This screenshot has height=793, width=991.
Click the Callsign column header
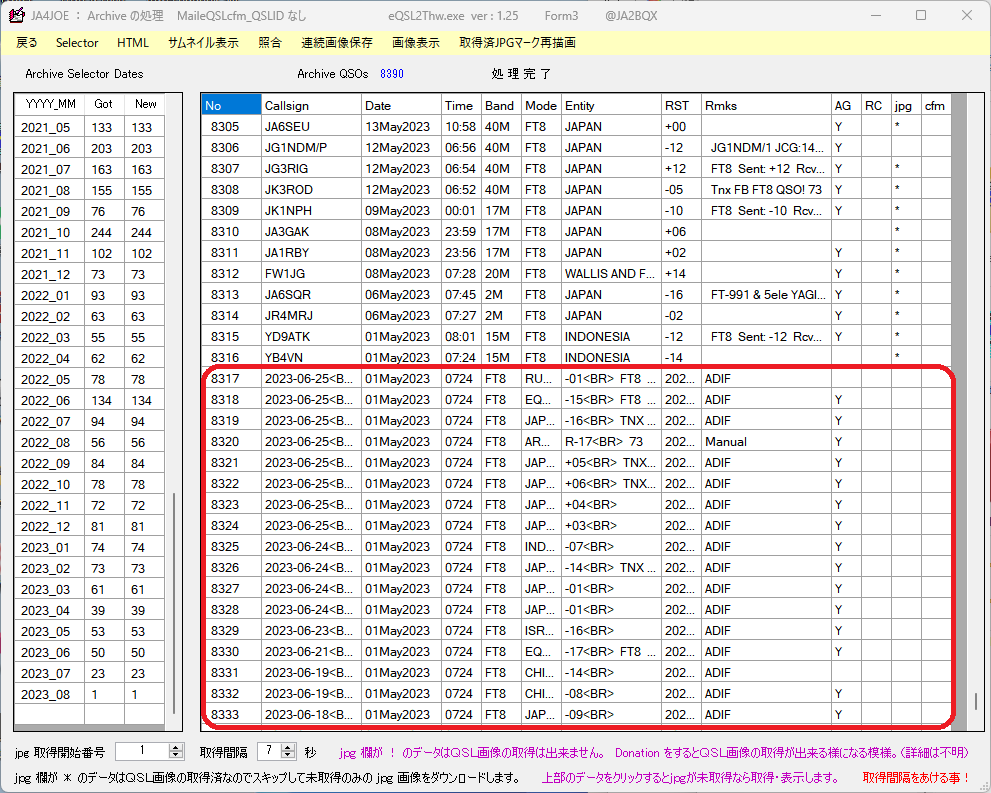[x=311, y=106]
